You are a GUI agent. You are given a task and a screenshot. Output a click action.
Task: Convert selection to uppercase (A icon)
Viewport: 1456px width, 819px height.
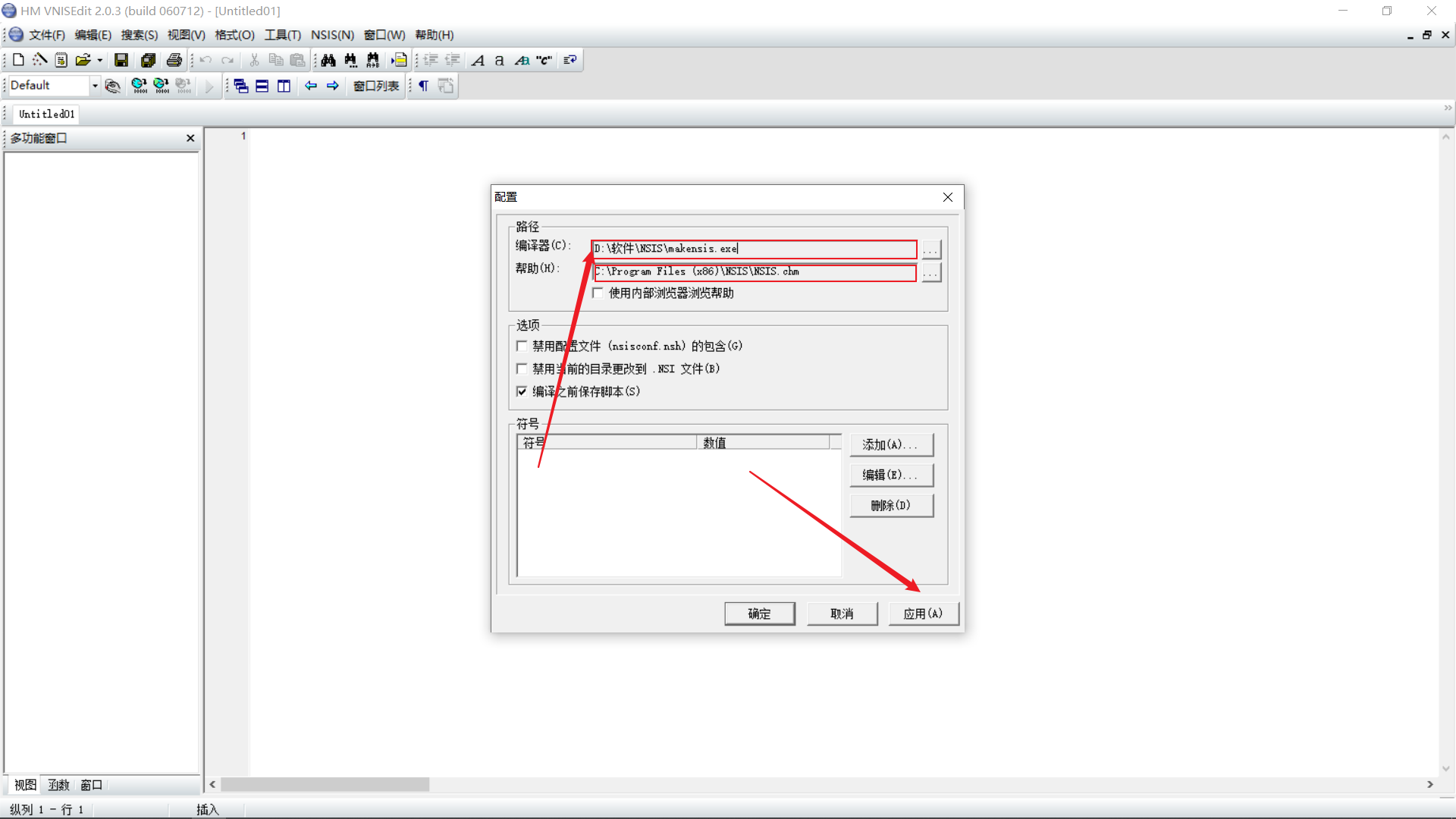(x=478, y=60)
